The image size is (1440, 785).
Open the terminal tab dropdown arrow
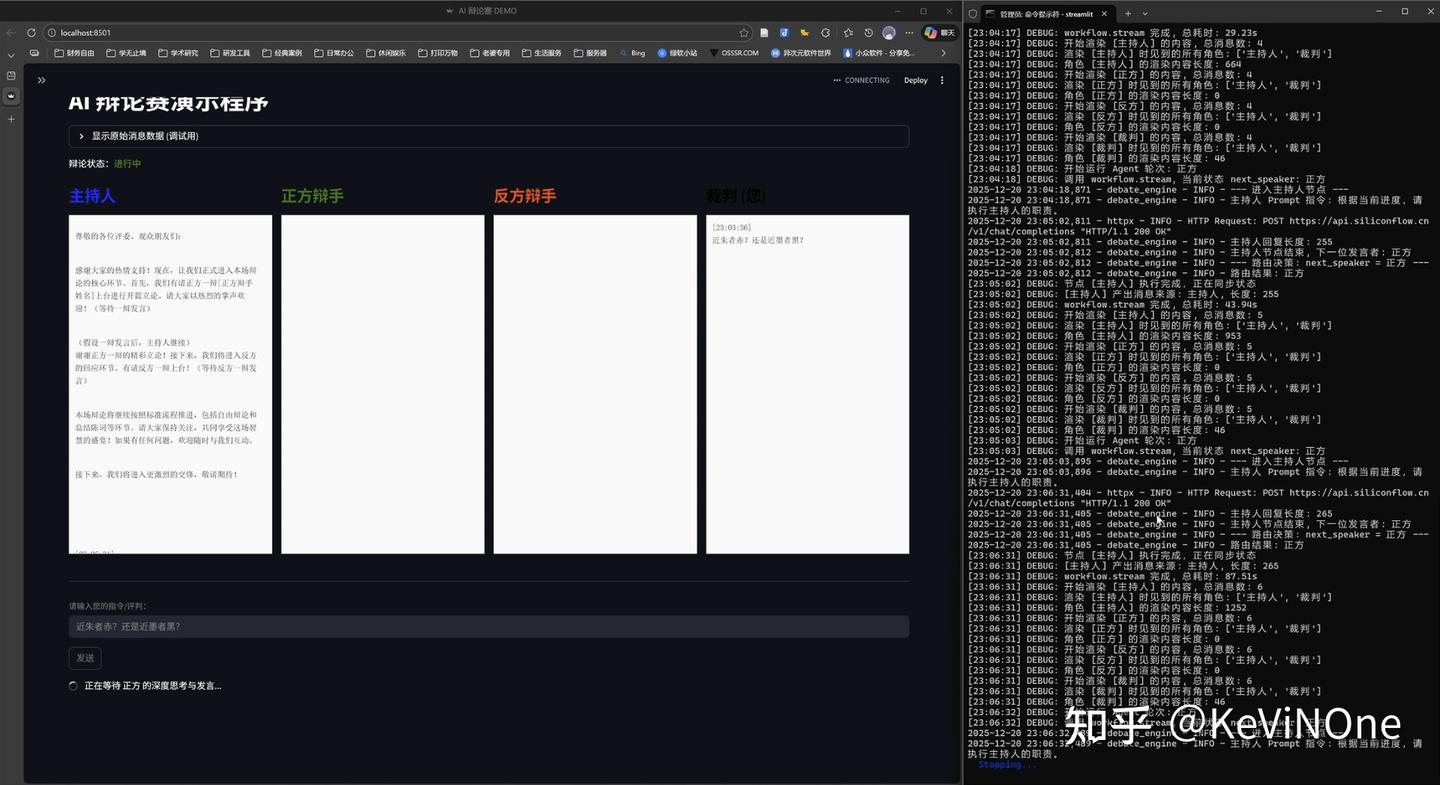pos(1146,14)
